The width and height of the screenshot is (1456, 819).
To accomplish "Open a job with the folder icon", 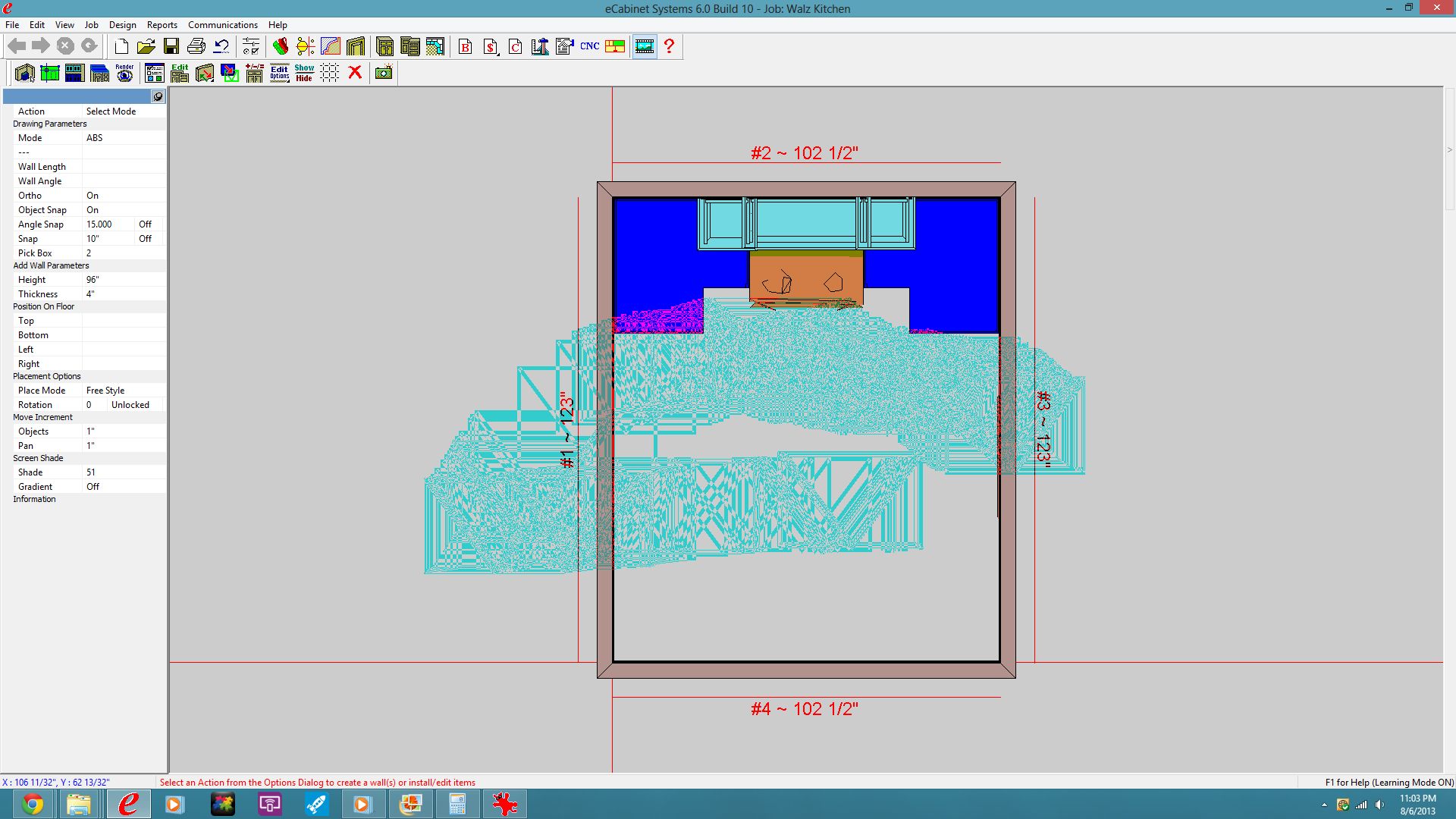I will 146,46.
